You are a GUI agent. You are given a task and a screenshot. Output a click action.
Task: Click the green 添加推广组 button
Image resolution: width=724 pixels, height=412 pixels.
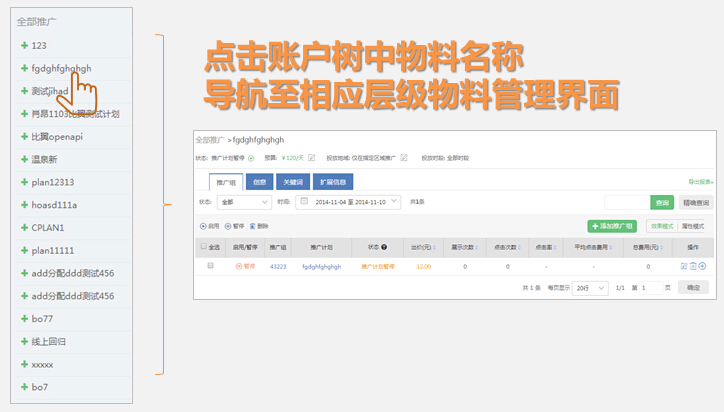[612, 226]
